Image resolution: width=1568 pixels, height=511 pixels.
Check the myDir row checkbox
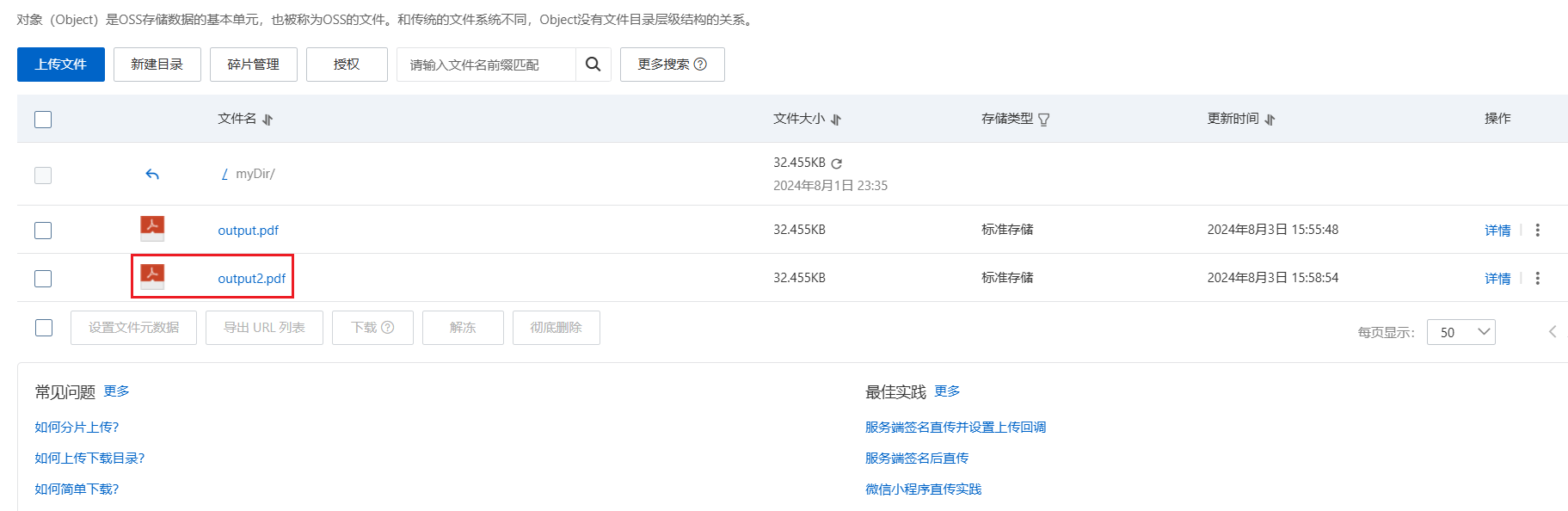click(x=43, y=175)
